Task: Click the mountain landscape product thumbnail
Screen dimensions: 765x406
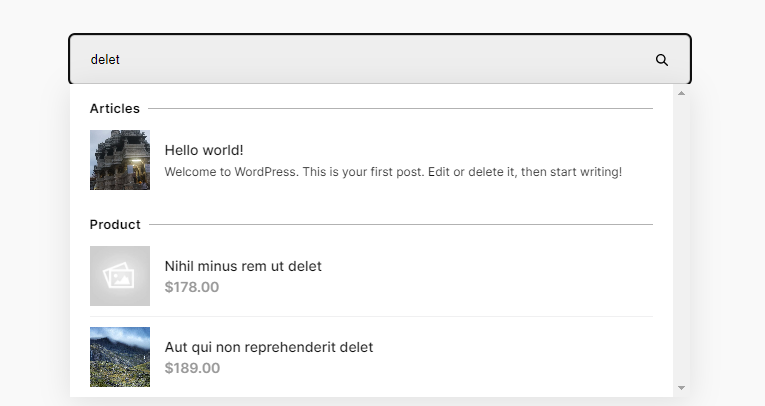Action: (x=120, y=357)
